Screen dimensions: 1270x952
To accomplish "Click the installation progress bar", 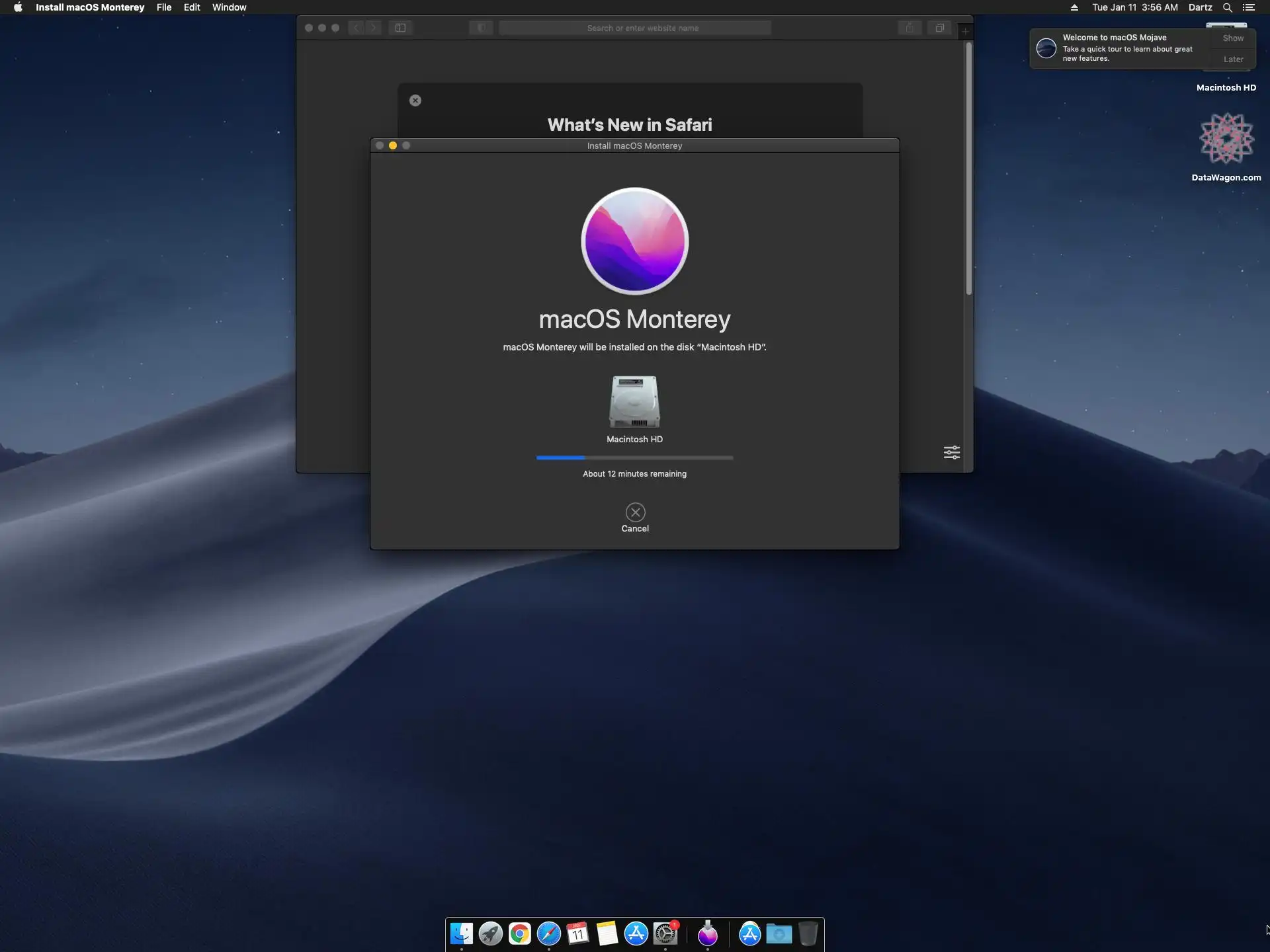I will [x=634, y=457].
